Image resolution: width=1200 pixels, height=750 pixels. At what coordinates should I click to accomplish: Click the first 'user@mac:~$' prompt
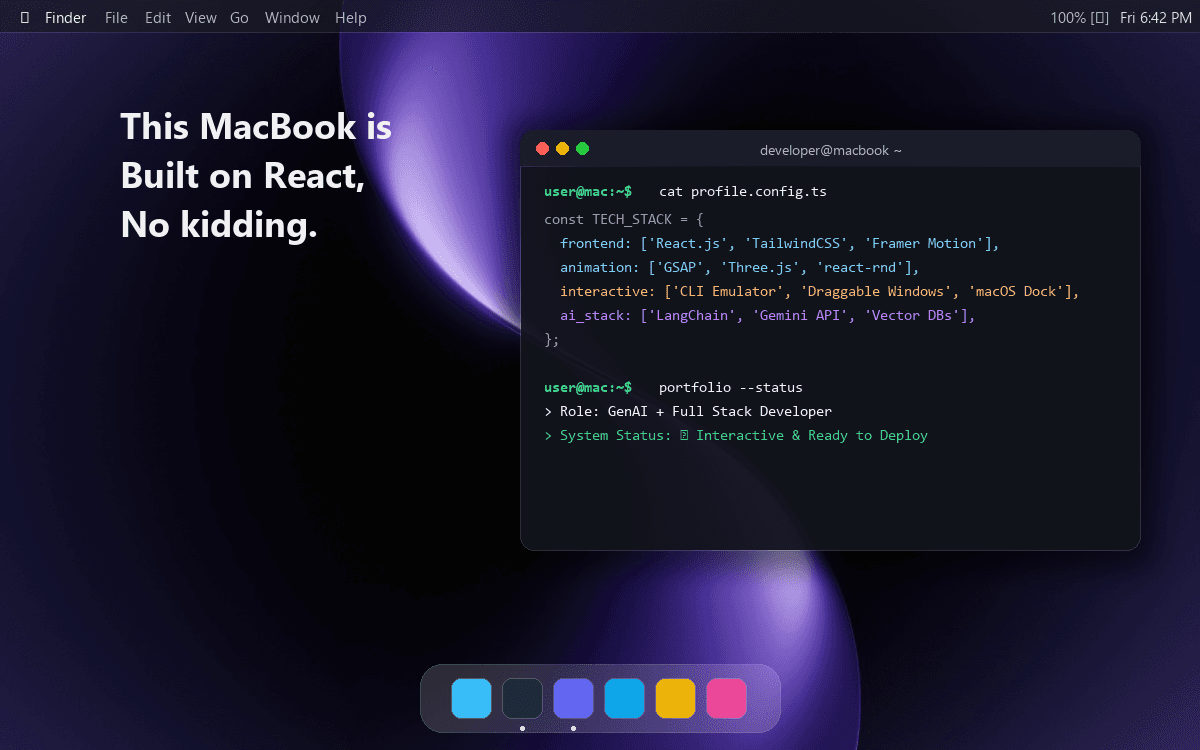pyautogui.click(x=588, y=191)
